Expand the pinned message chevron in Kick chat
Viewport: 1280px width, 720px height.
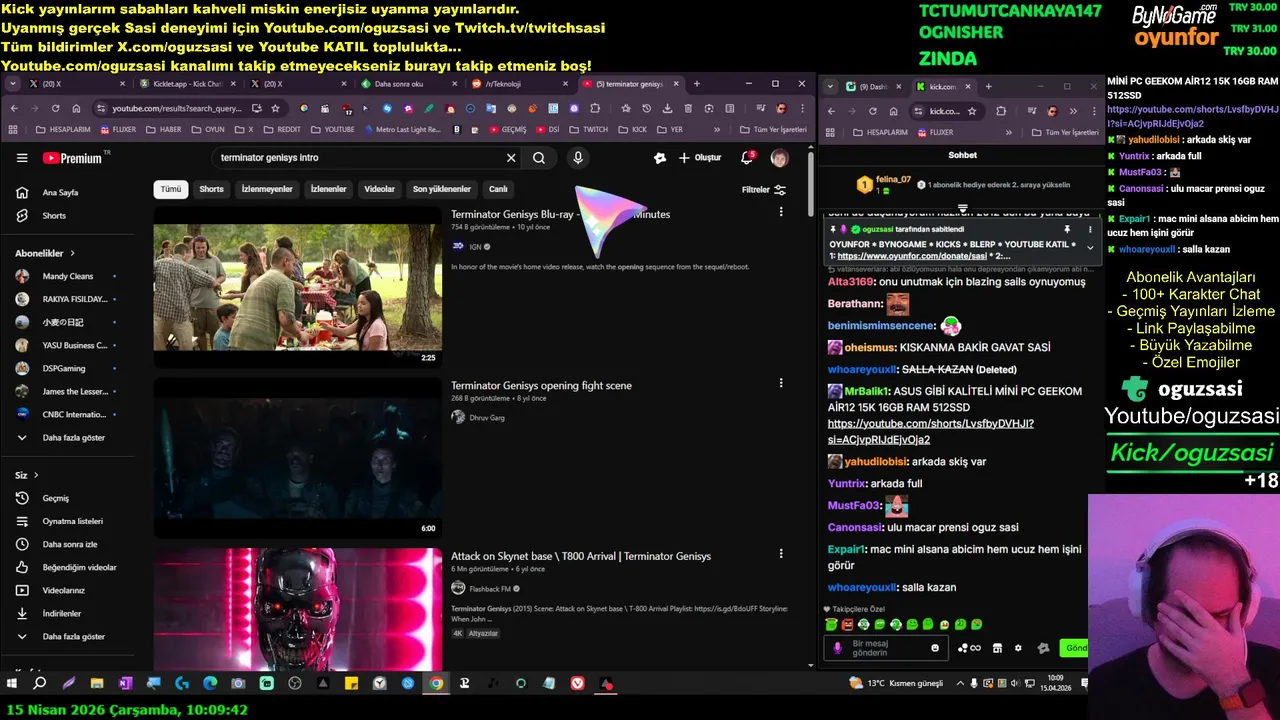pyautogui.click(x=1090, y=247)
